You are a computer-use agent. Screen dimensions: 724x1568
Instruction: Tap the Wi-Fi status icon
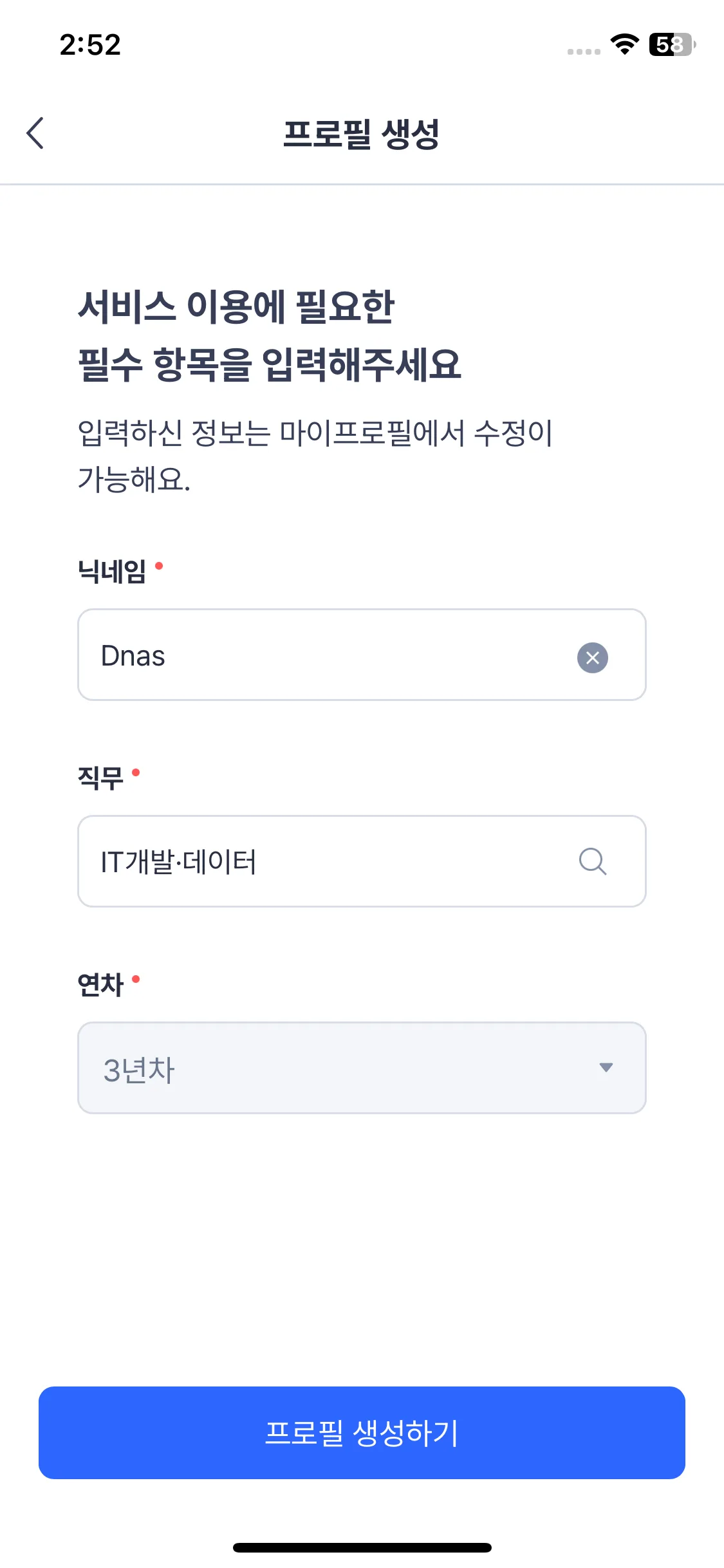click(624, 44)
